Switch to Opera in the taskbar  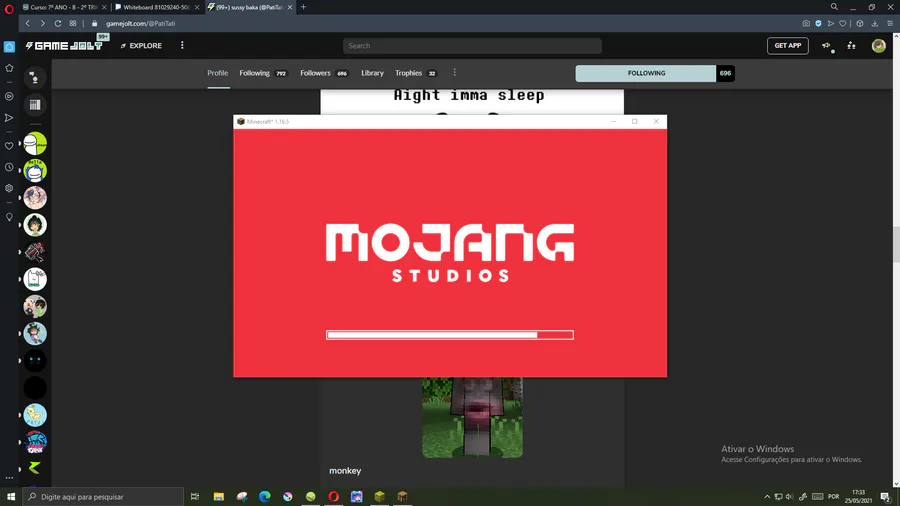333,497
